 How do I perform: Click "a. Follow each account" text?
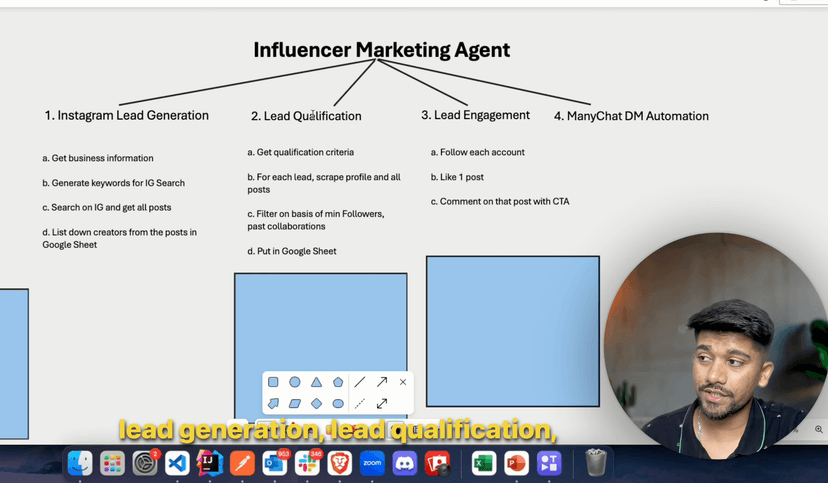477,152
